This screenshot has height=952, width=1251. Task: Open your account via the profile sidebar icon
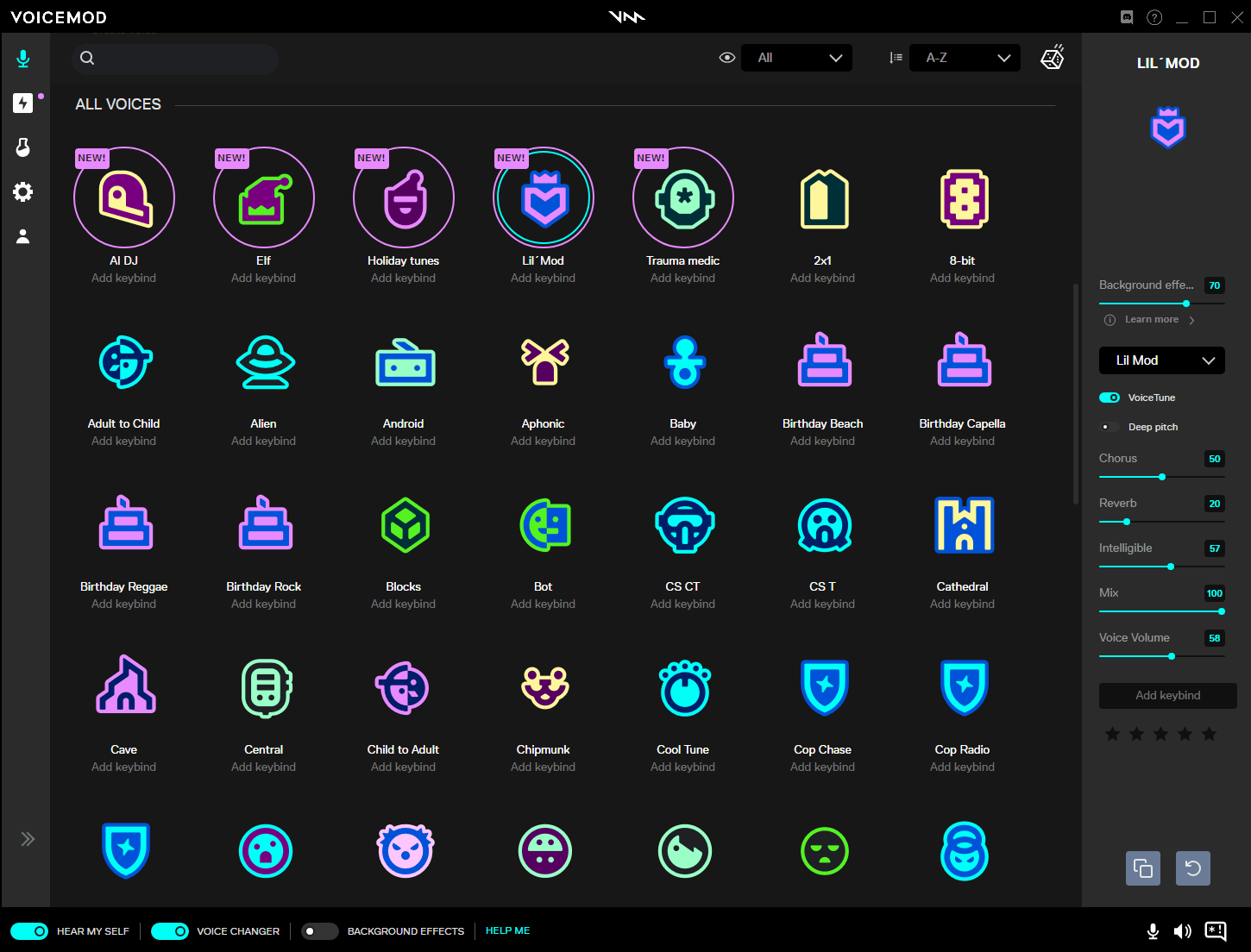pyautogui.click(x=22, y=236)
